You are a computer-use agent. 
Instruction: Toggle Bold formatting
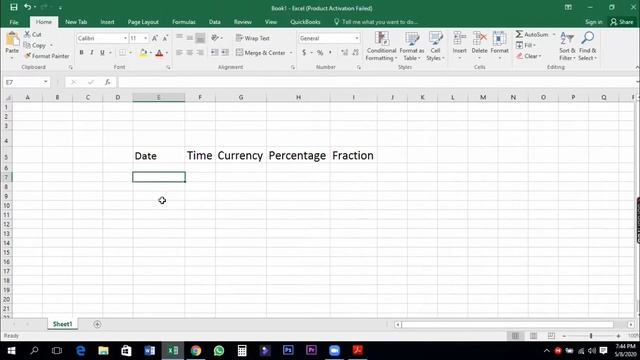(x=81, y=53)
